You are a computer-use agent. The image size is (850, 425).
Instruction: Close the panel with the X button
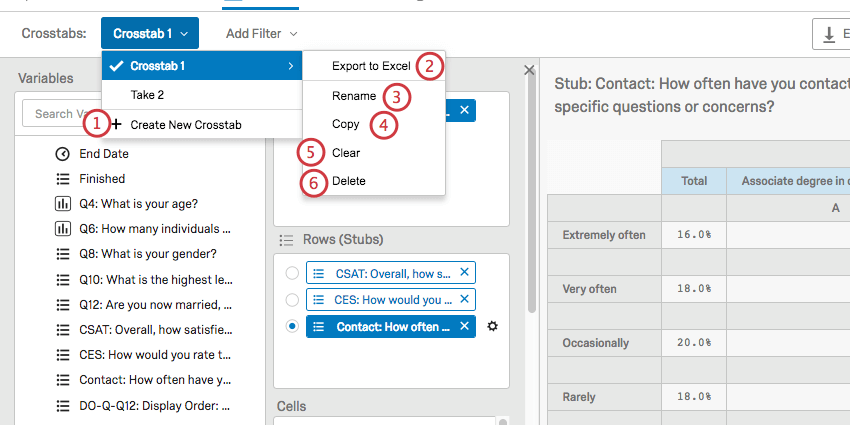(529, 70)
